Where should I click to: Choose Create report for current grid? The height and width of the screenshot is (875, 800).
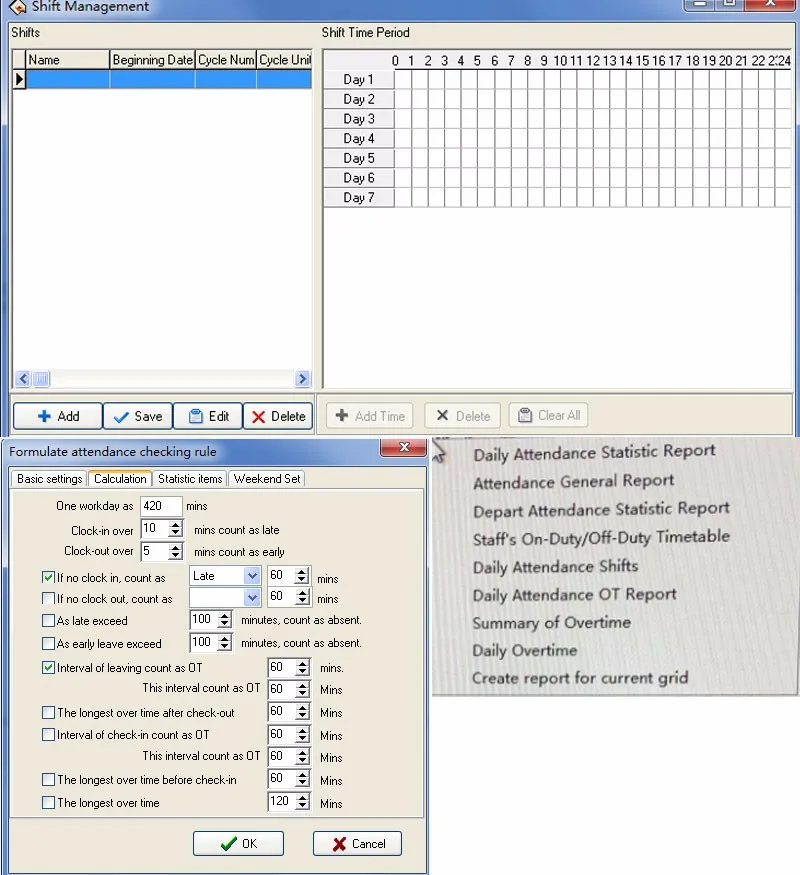pyautogui.click(x=580, y=678)
